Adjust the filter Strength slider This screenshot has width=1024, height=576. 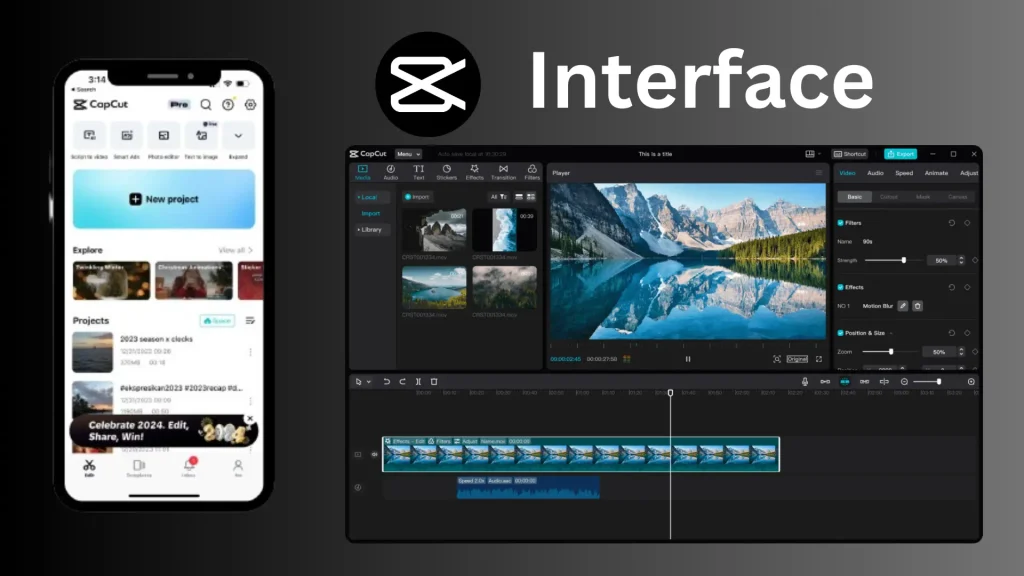[x=893, y=260]
